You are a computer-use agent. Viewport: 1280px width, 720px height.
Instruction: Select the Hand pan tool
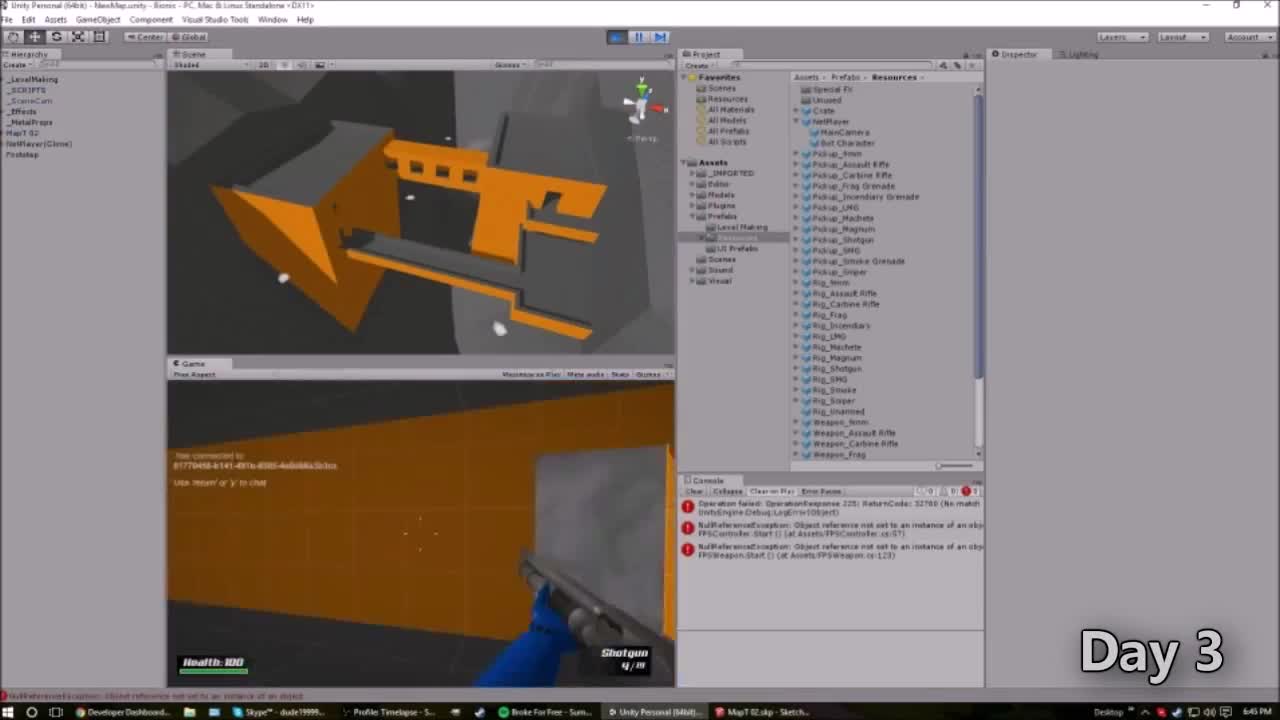[x=12, y=36]
